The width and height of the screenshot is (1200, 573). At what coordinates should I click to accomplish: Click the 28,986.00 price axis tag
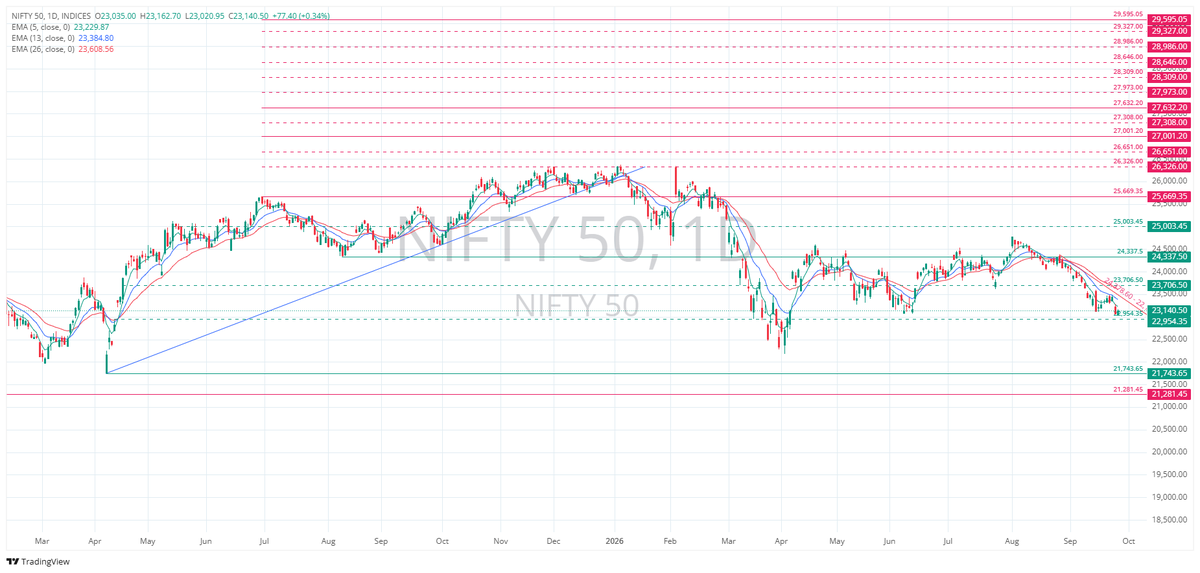pyautogui.click(x=1169, y=46)
